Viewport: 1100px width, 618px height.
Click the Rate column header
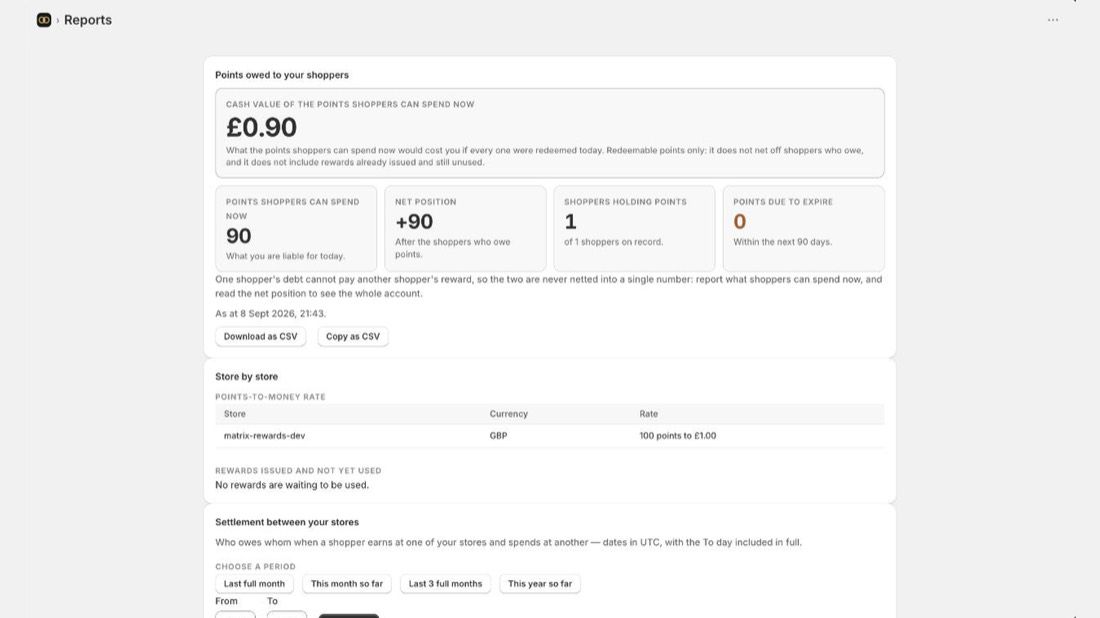pos(648,414)
